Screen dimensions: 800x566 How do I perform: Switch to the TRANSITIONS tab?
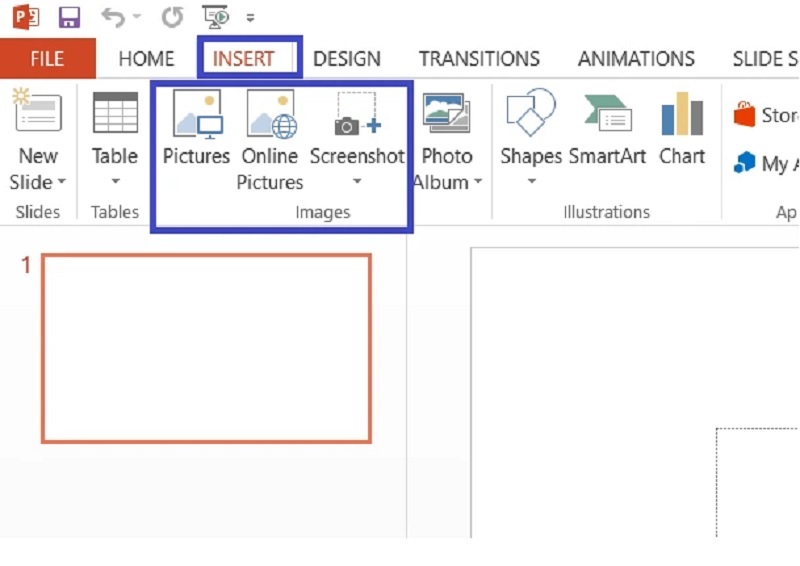click(479, 59)
